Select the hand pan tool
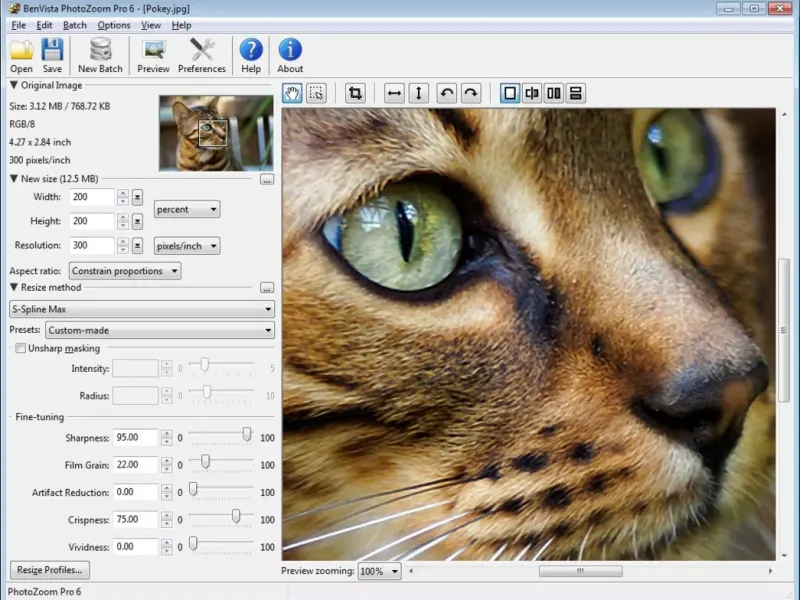This screenshot has height=600, width=800. tap(292, 93)
